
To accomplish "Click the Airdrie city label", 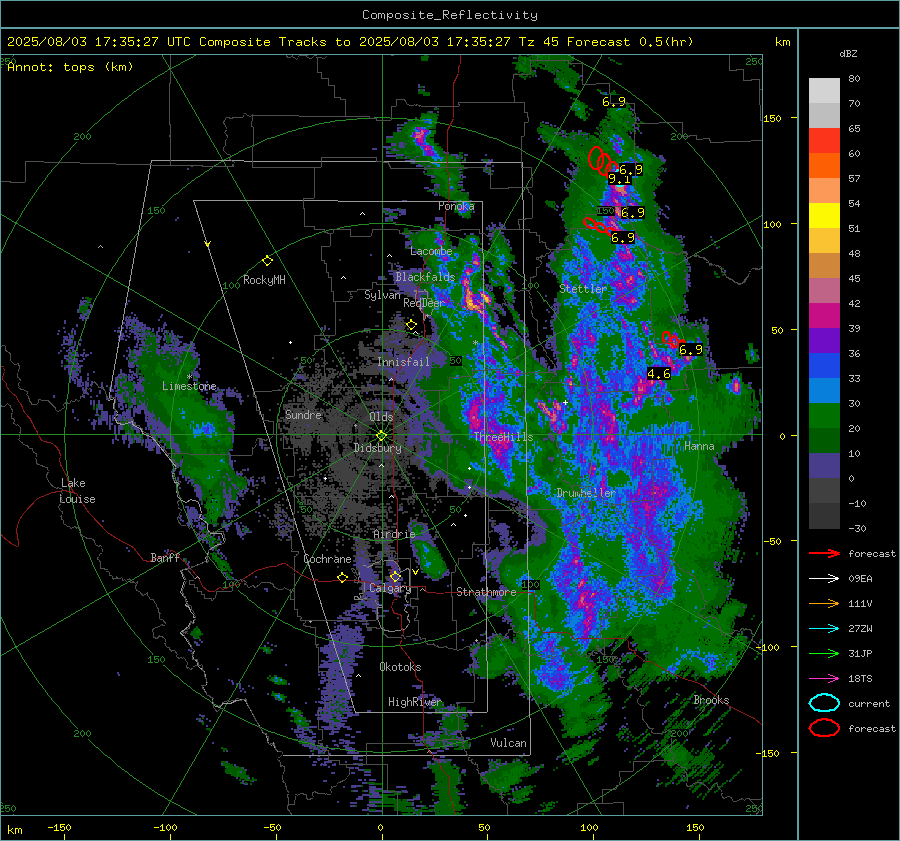I will point(394,534).
